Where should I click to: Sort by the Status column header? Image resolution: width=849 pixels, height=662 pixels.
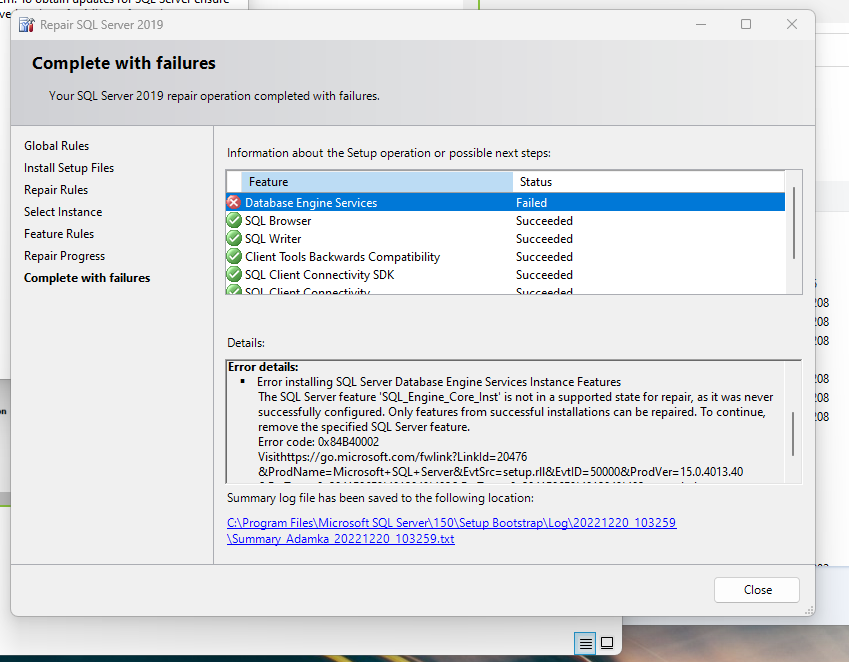pyautogui.click(x=649, y=182)
